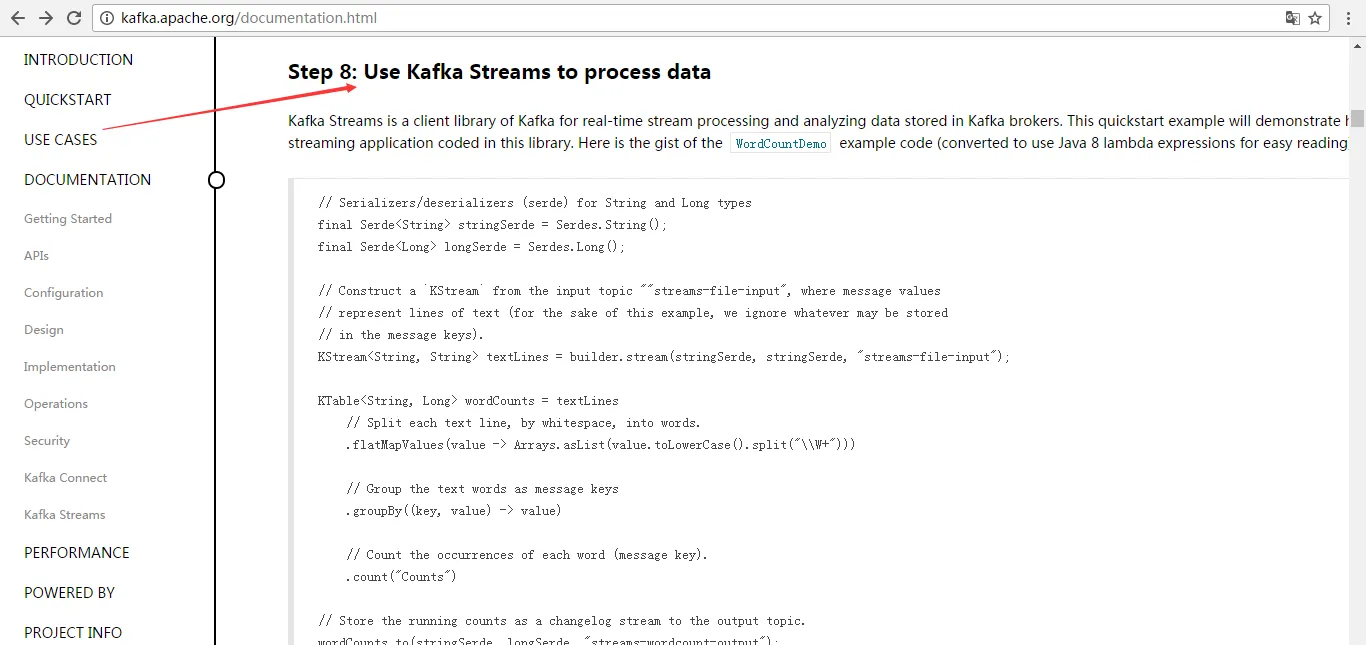Screen dimensions: 1366x645
Task: Click the browser back arrow
Action: tap(18, 18)
